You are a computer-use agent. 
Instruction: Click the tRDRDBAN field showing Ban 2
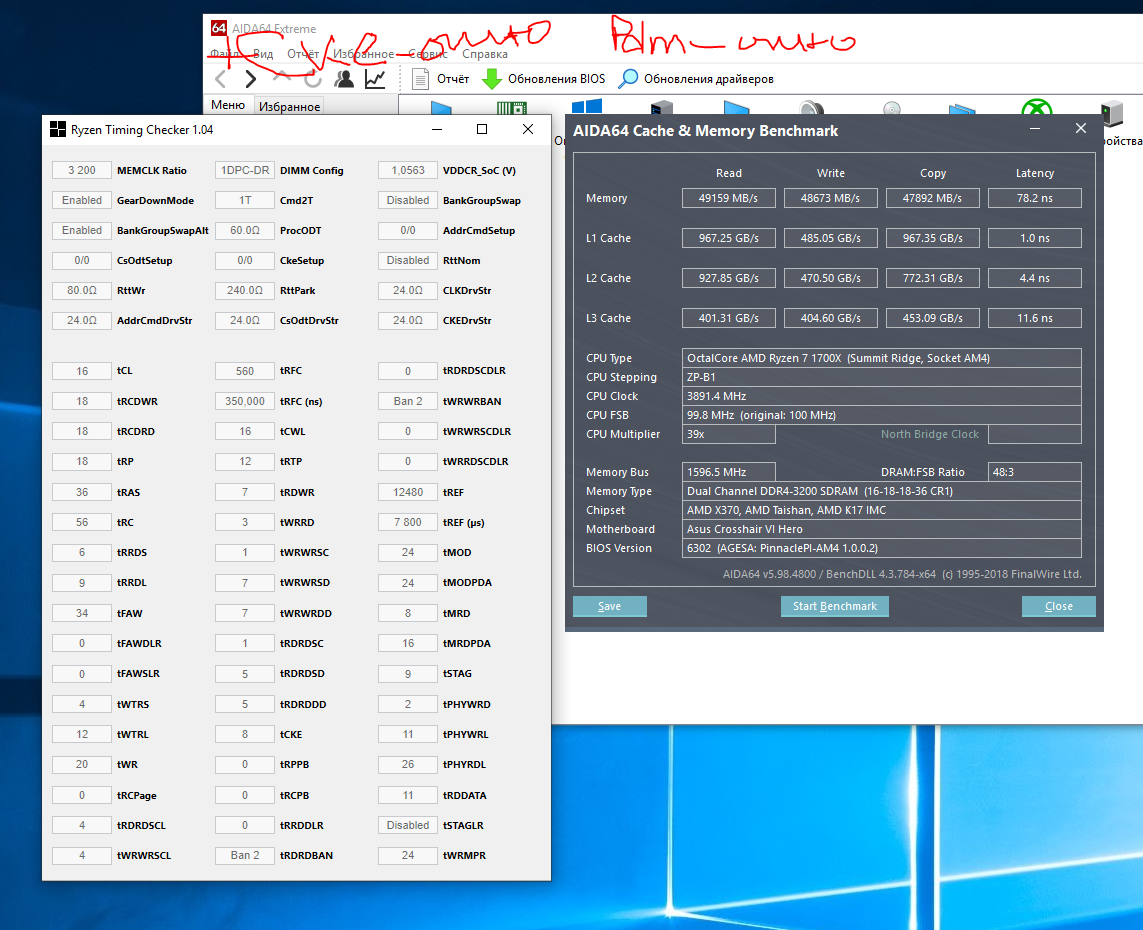point(245,855)
